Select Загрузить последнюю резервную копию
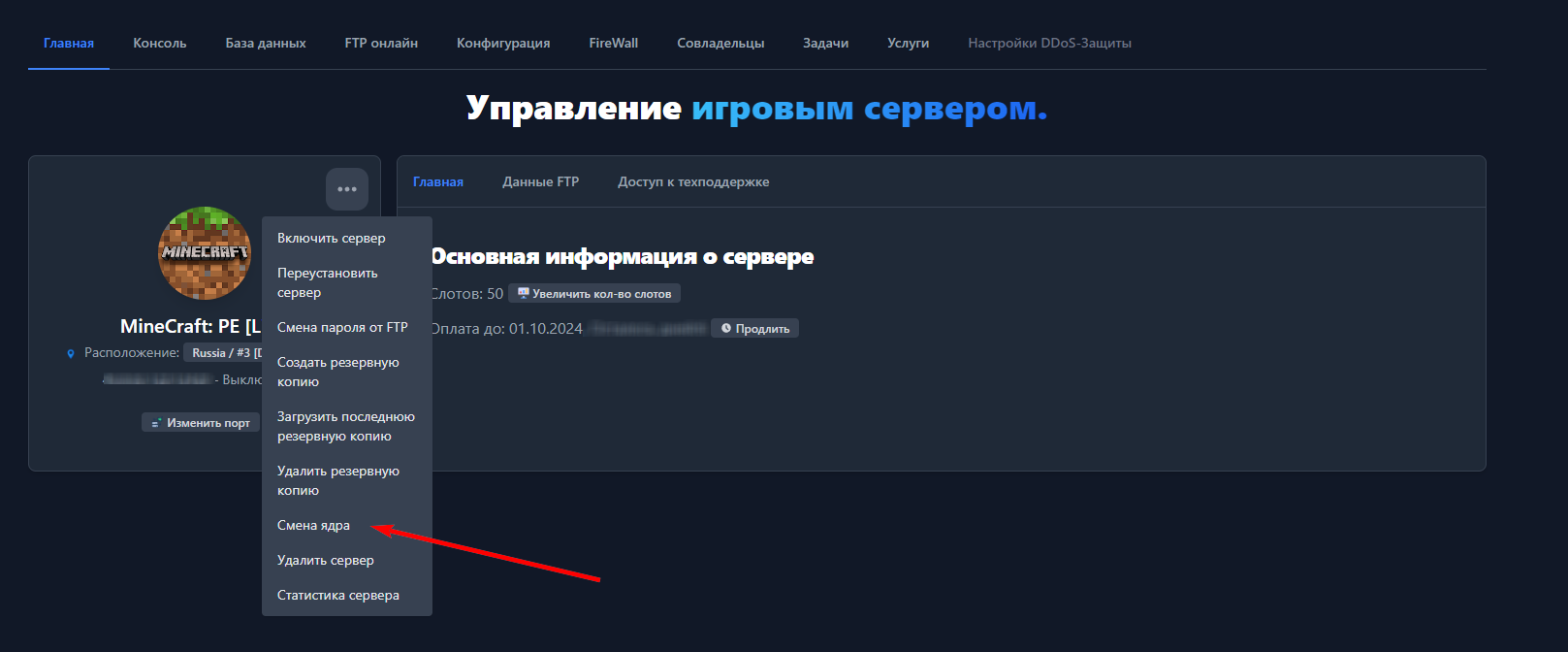 pos(347,426)
